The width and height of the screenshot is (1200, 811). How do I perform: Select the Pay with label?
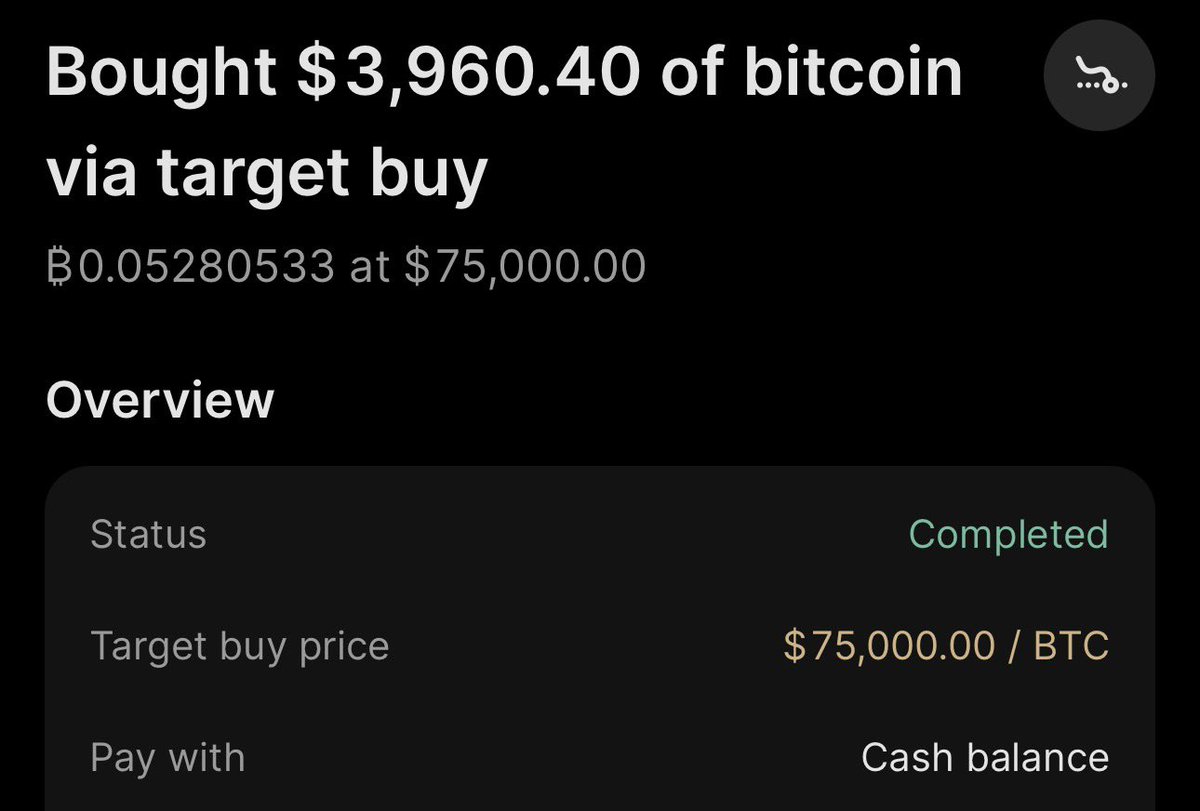point(167,758)
